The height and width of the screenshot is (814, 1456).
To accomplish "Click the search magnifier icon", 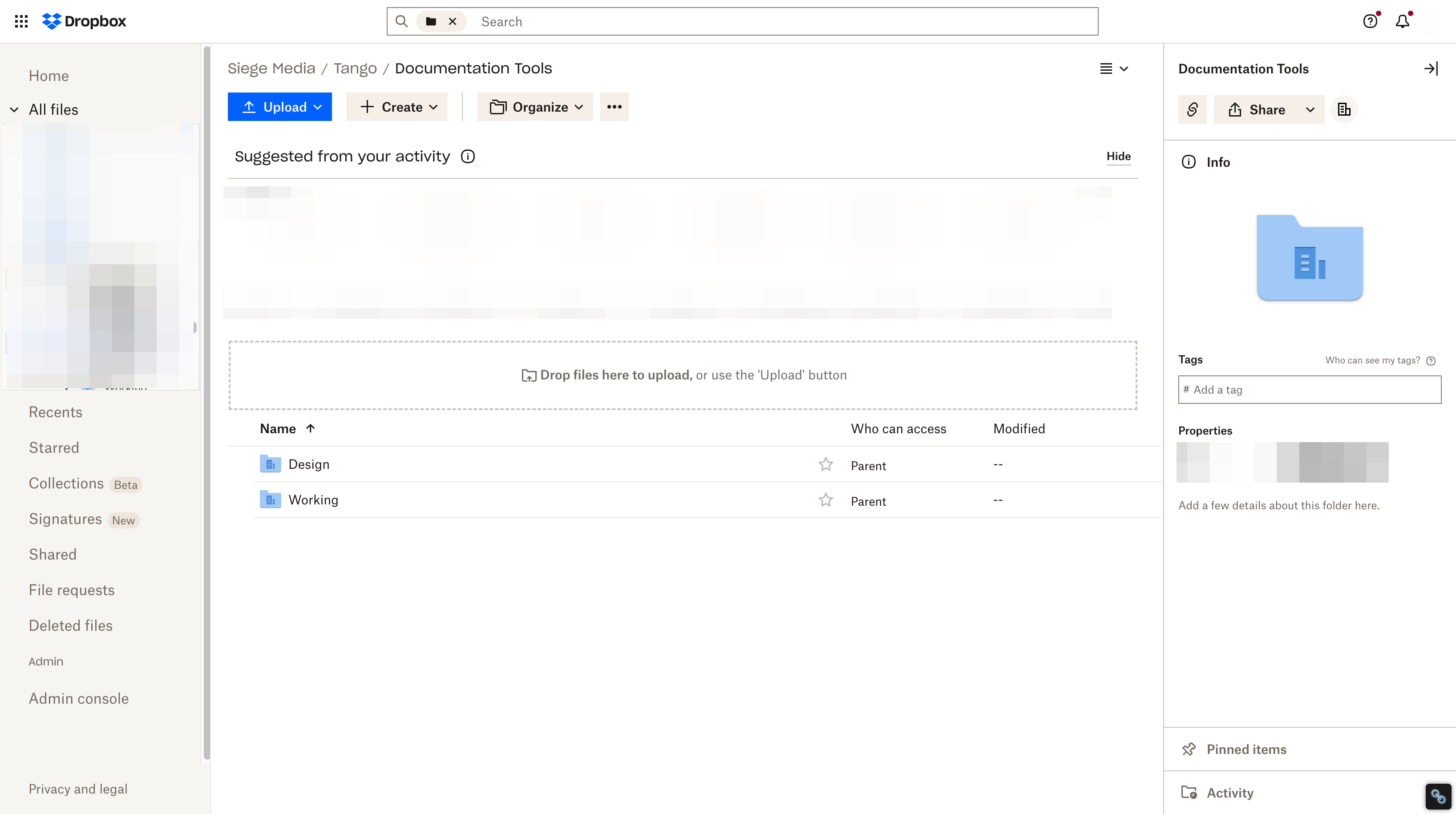I will coord(401,21).
